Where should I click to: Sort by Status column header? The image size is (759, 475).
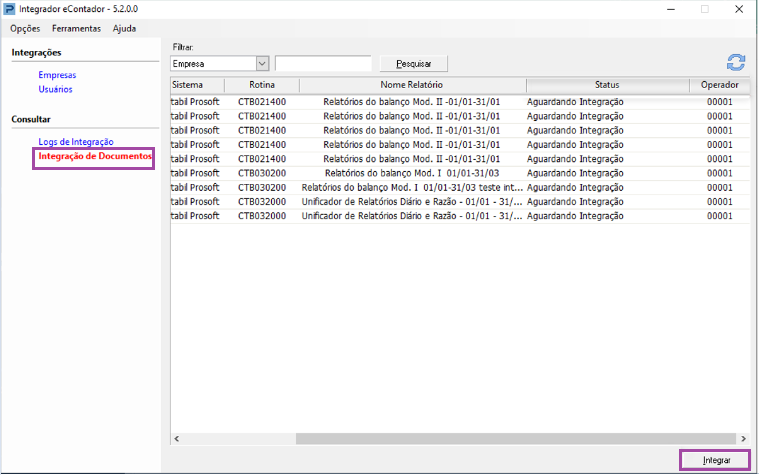click(x=607, y=85)
